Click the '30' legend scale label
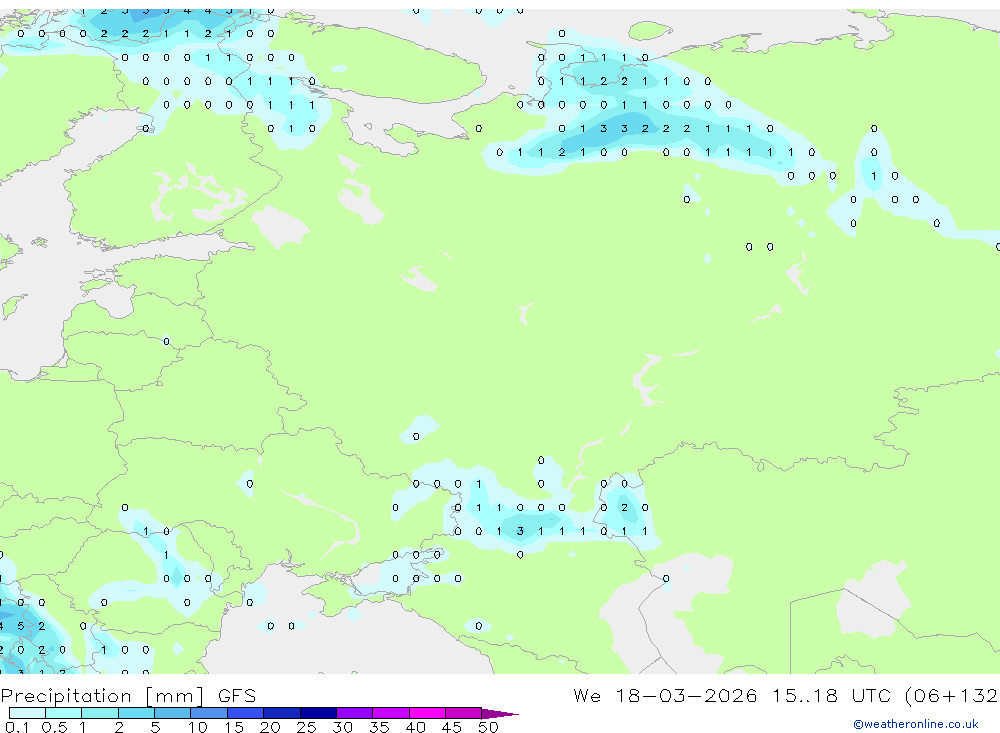Viewport: 1000px width, 733px height. coord(342,727)
